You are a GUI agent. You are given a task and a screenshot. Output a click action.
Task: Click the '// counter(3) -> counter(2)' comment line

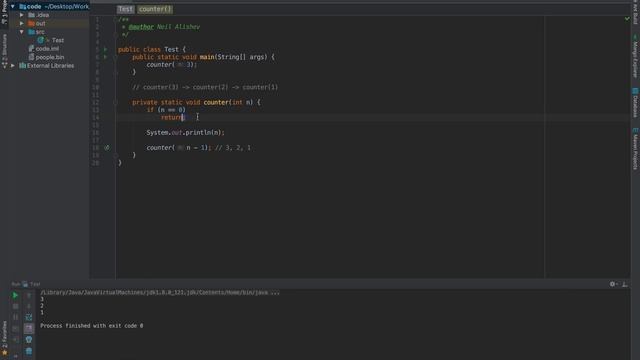205,87
